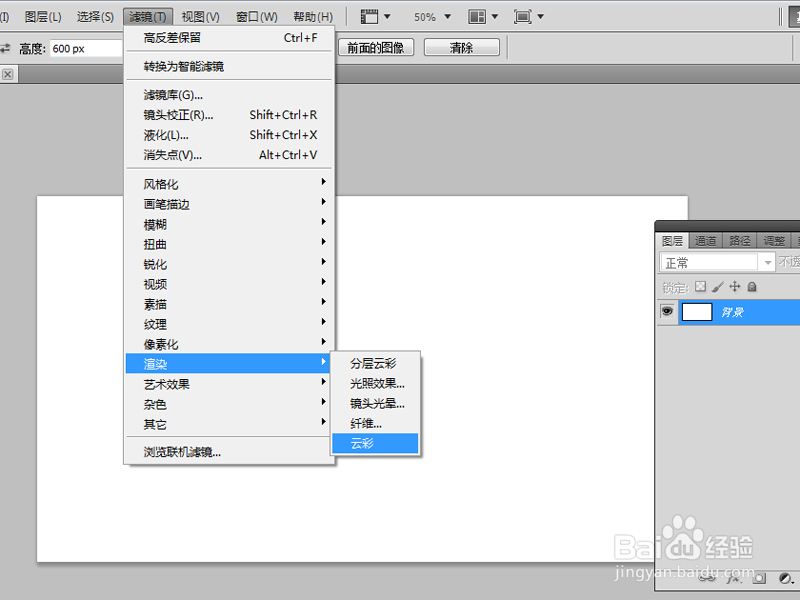Viewport: 800px width, 600px height.
Task: Click the 前面的图像 button
Action: [x=376, y=48]
